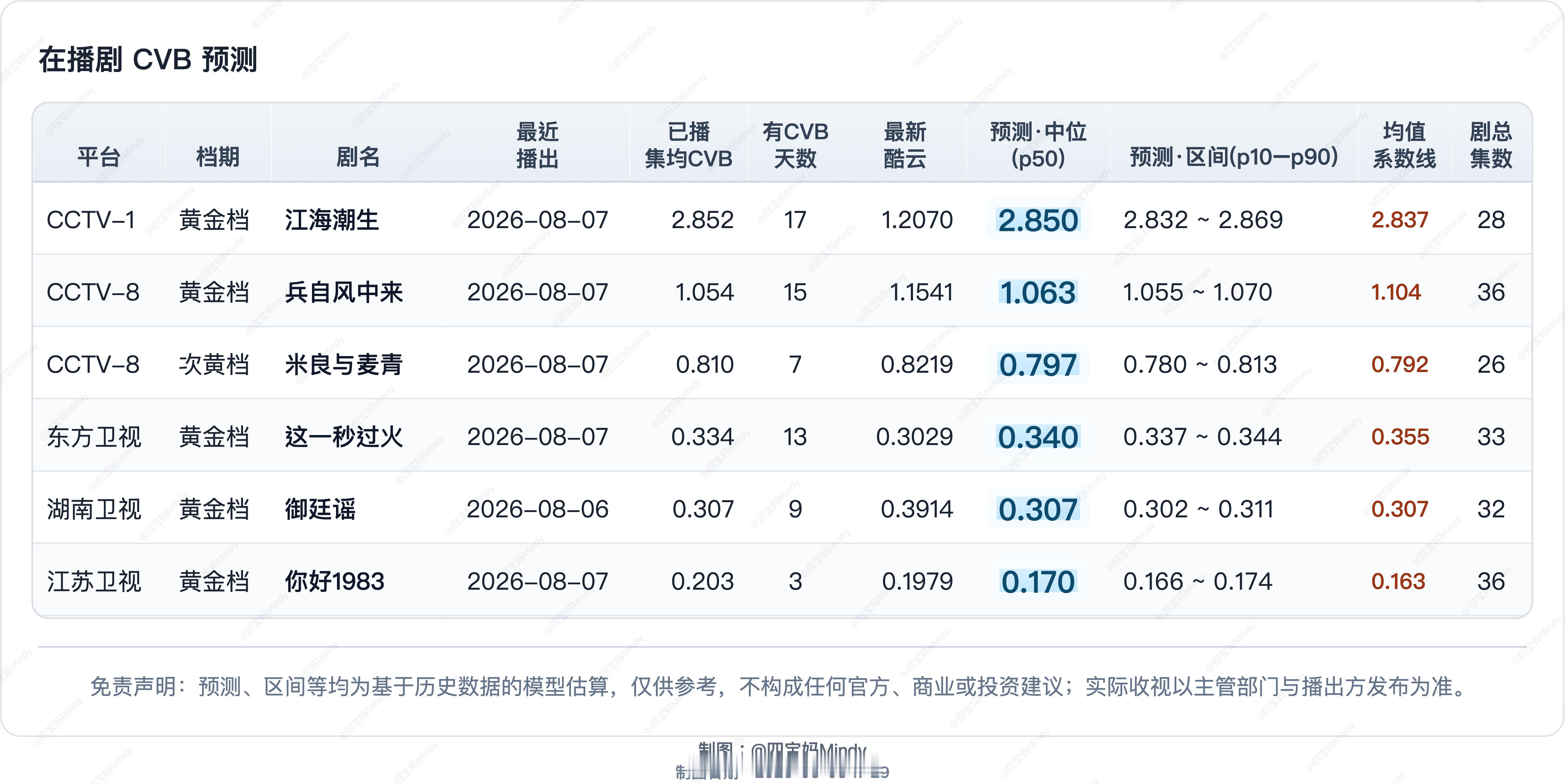Click the 均值系数线 column header
Viewport: 1565px width, 784px height.
tap(1404, 145)
